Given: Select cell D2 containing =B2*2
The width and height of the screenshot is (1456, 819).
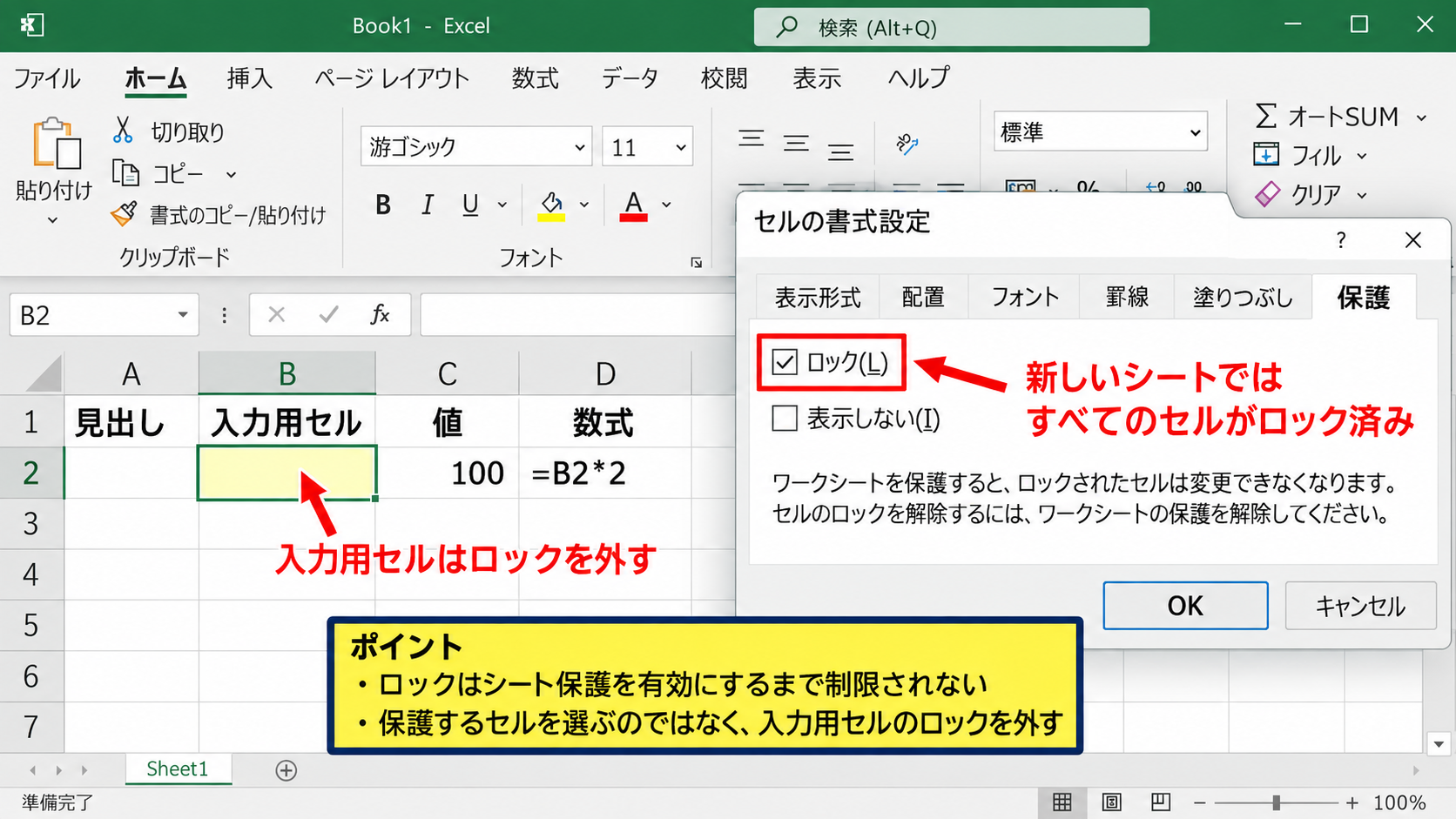Looking at the screenshot, I should coord(605,473).
